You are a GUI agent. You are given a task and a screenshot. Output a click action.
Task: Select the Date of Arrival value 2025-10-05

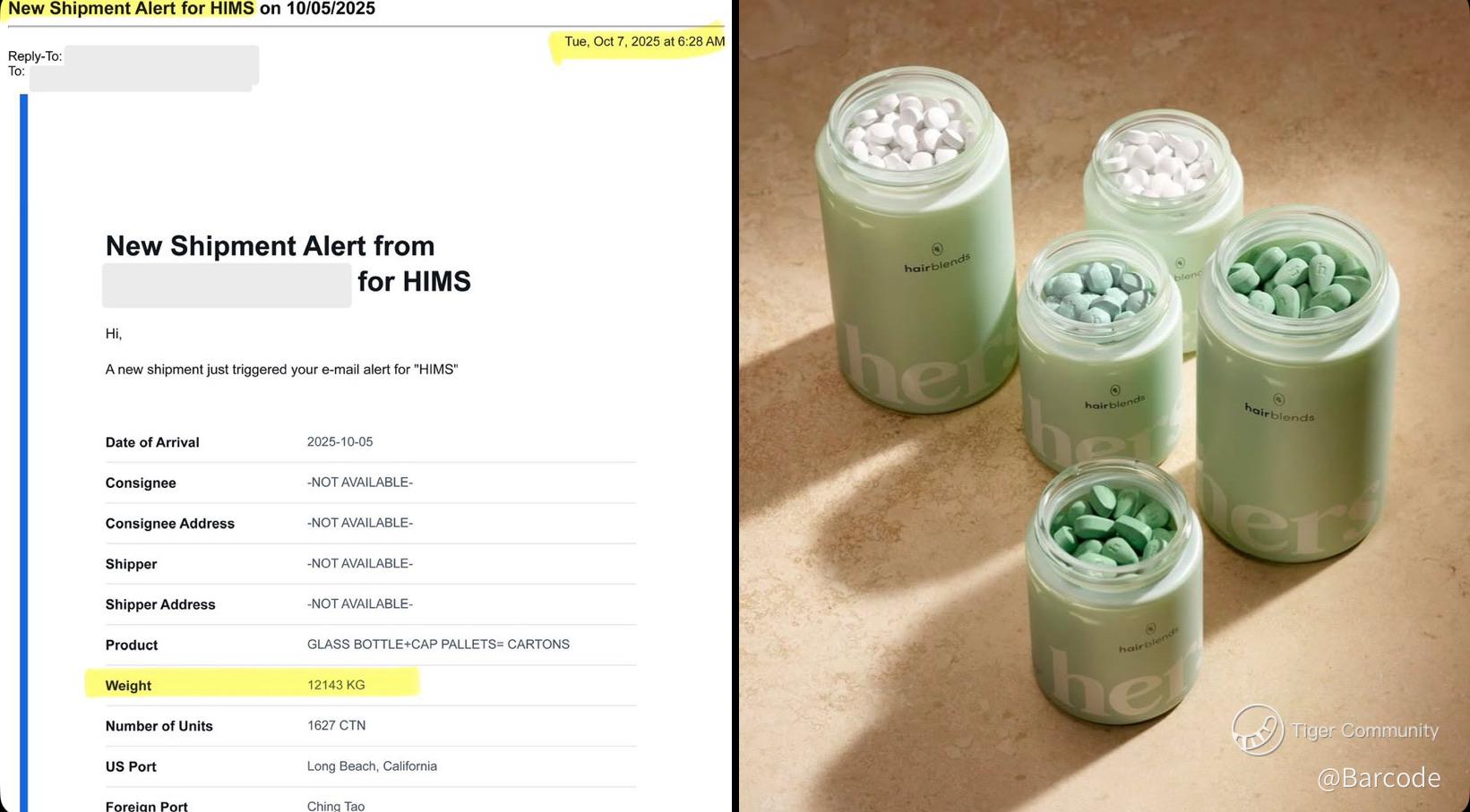[340, 441]
